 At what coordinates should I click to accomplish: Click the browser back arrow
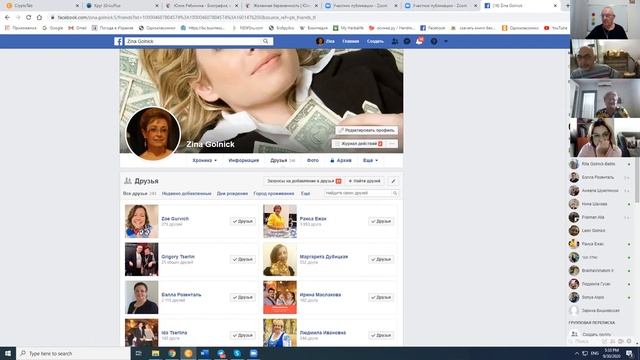click(7, 18)
